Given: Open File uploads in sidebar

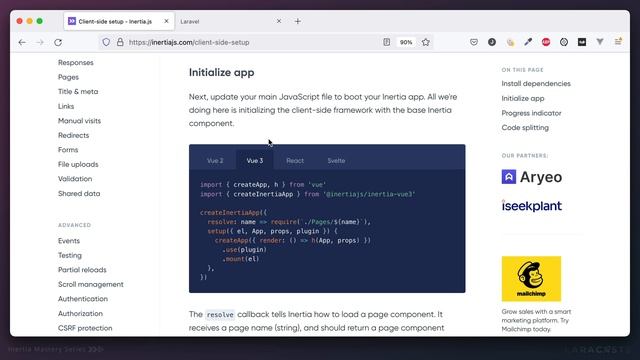Looking at the screenshot, I should coord(78,164).
